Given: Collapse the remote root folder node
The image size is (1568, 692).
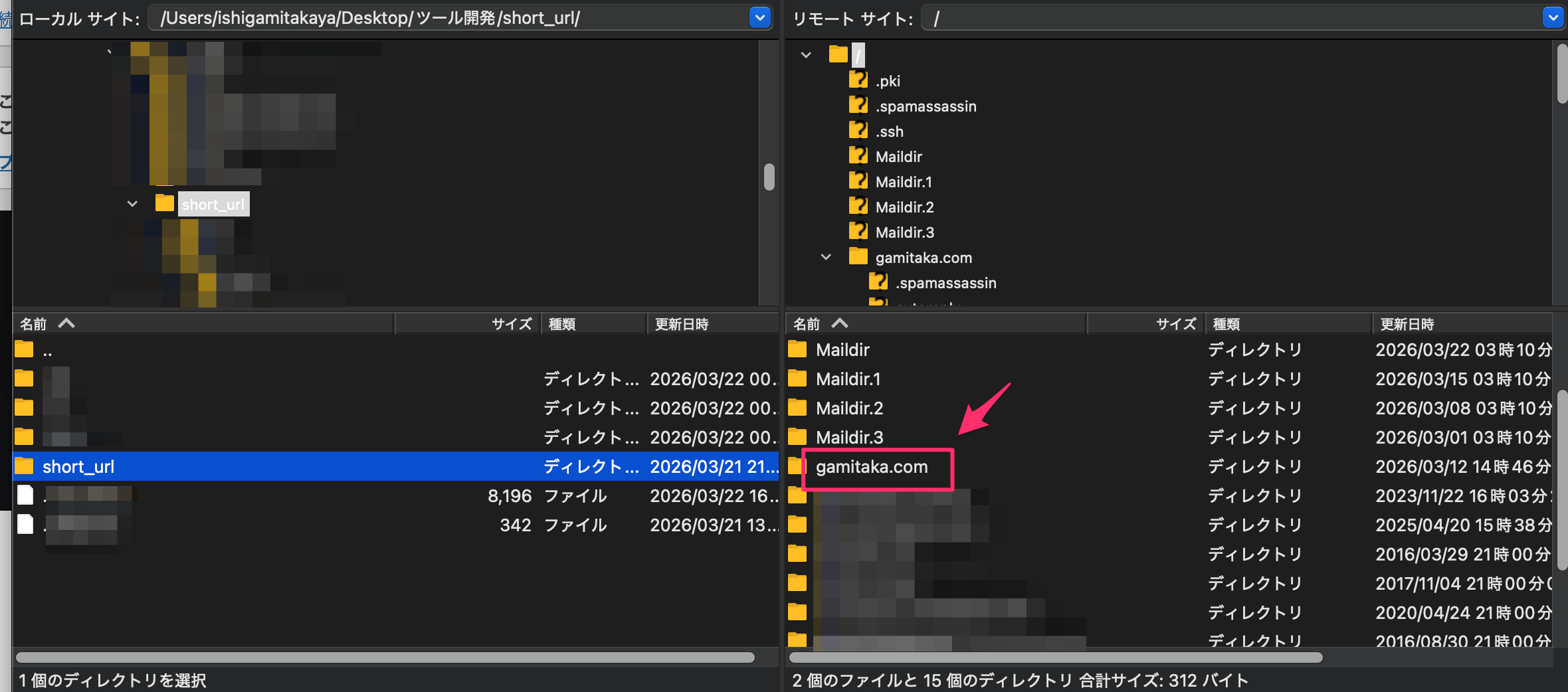Looking at the screenshot, I should 806,55.
